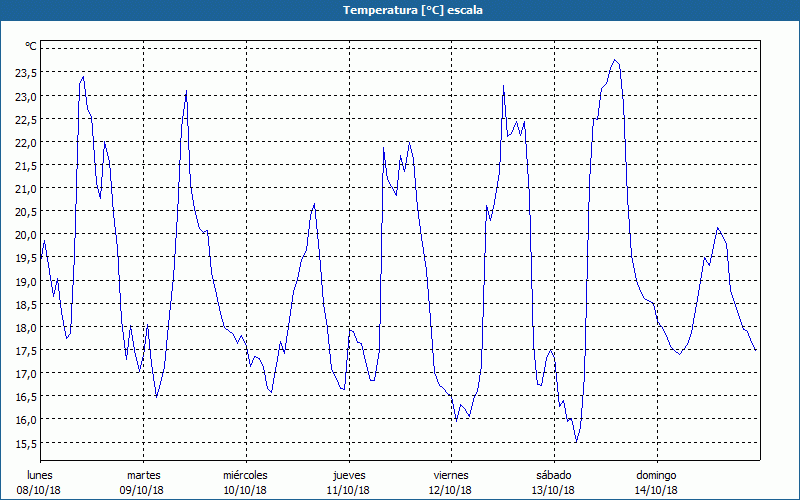
Task: Click the 20,0 y-axis value
Action: coord(26,235)
